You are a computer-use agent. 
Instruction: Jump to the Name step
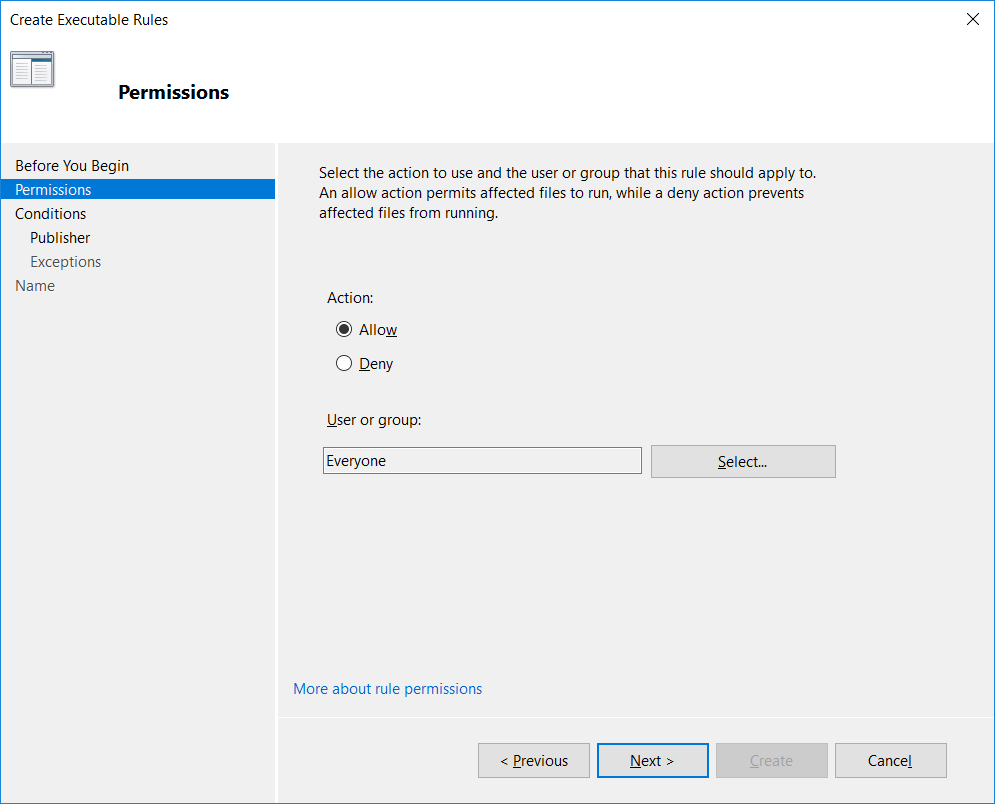[35, 286]
